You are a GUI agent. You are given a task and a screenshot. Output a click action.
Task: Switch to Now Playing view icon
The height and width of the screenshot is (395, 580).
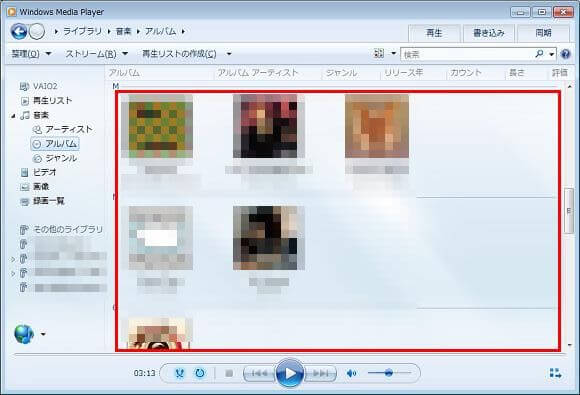(555, 373)
